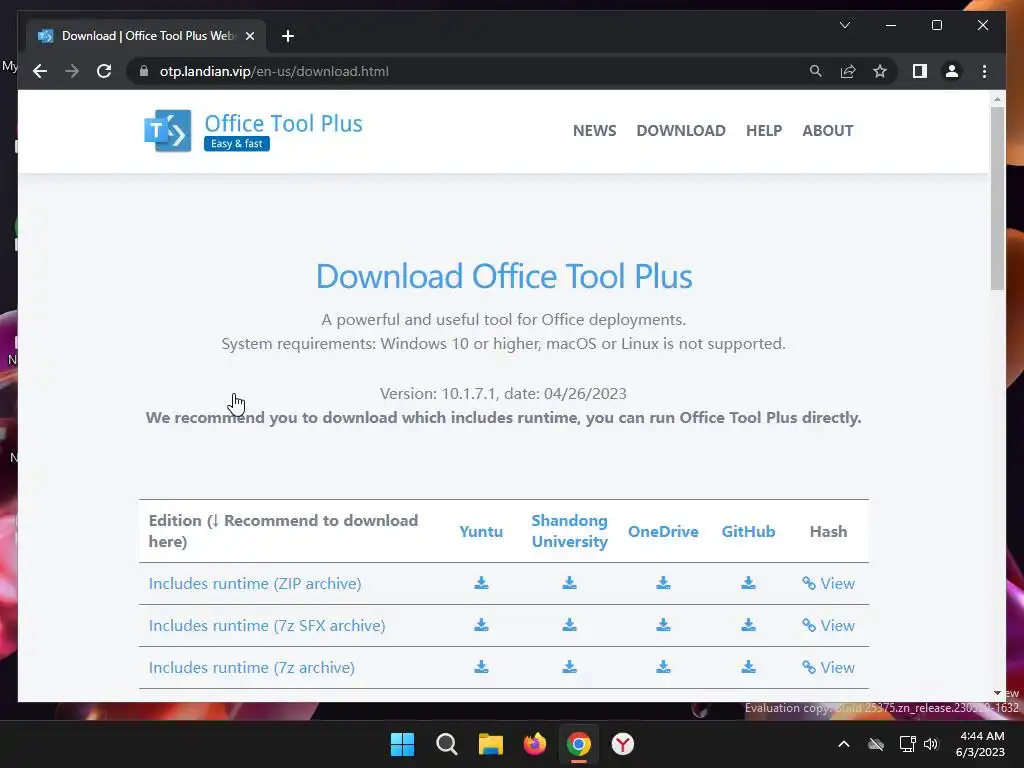Download ZIP archive from GitHub
Image resolution: width=1024 pixels, height=768 pixels.
pyautogui.click(x=748, y=583)
